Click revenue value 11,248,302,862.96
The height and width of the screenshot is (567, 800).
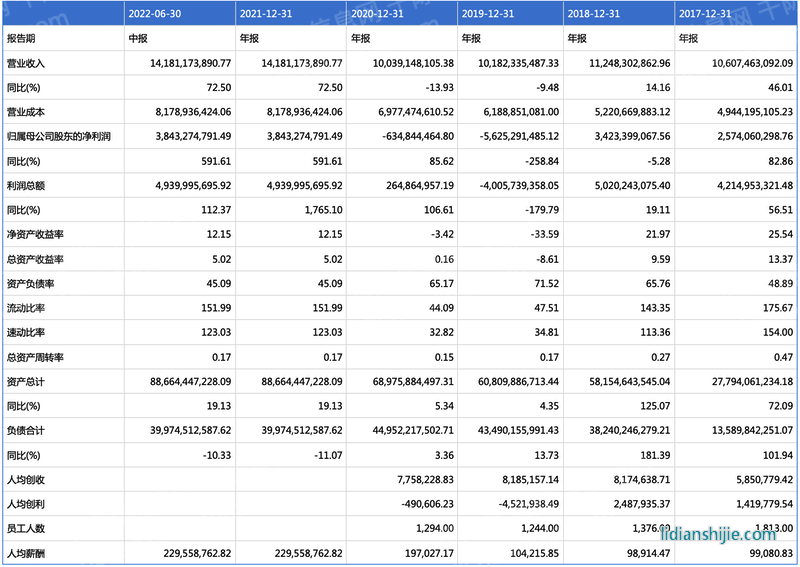(630, 63)
